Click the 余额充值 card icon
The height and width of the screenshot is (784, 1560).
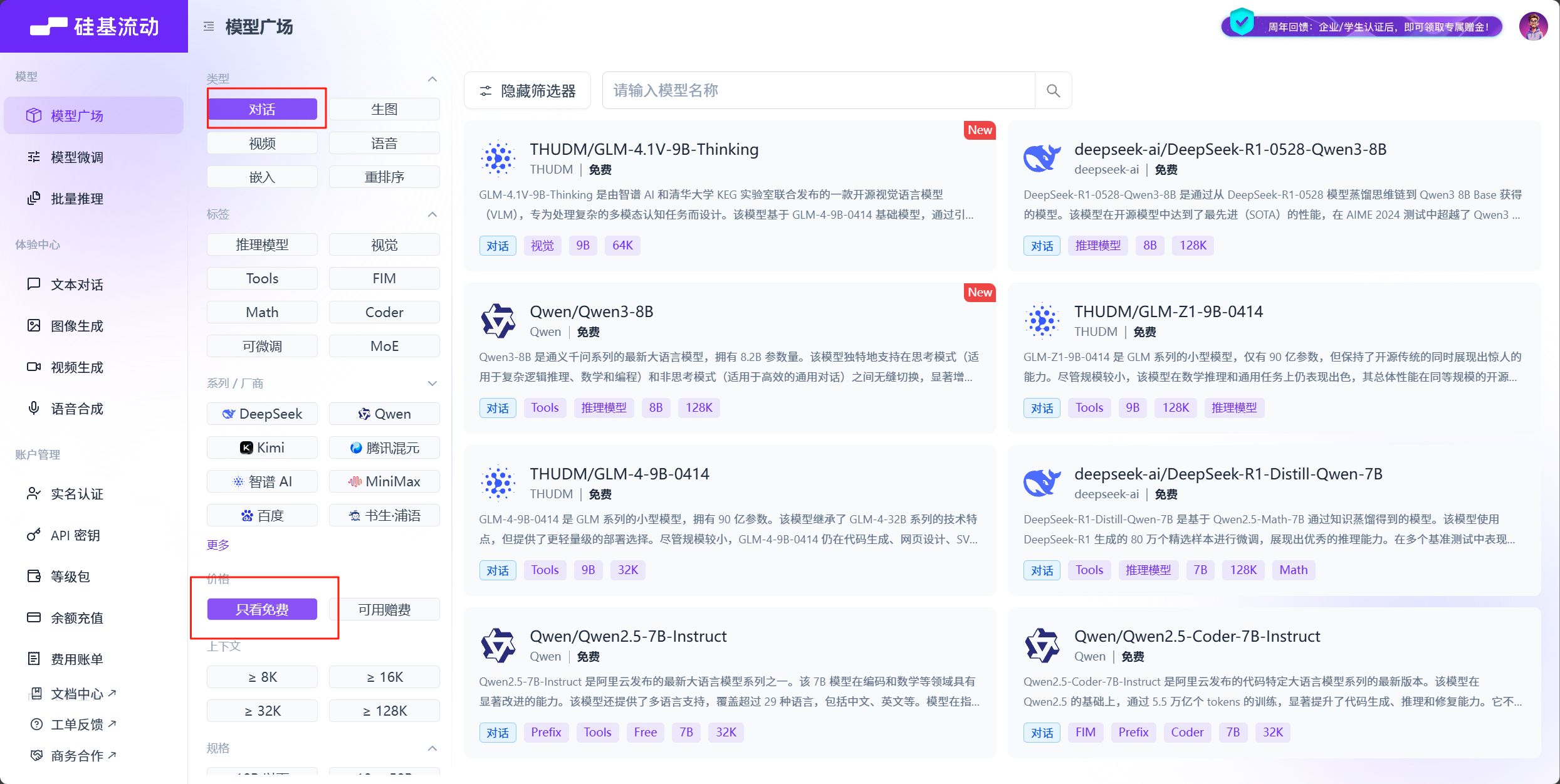pos(34,617)
